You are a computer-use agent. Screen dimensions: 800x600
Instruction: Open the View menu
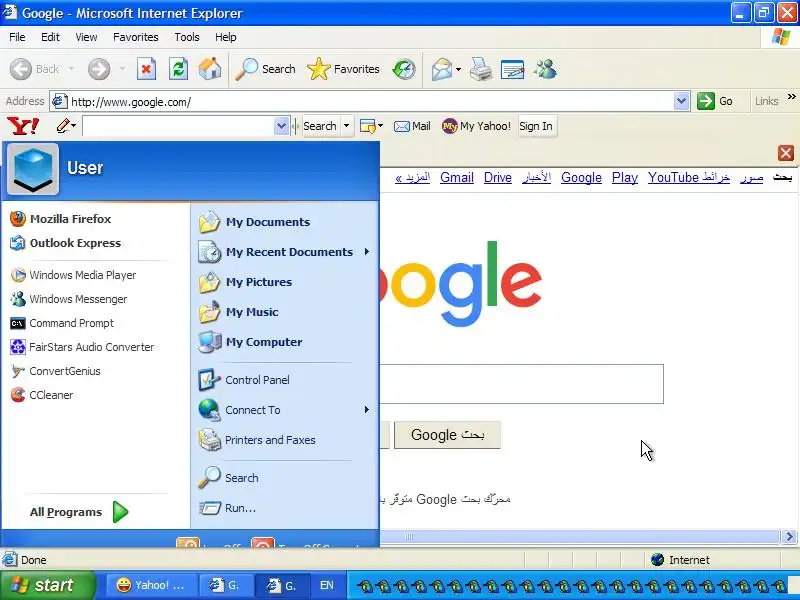86,37
